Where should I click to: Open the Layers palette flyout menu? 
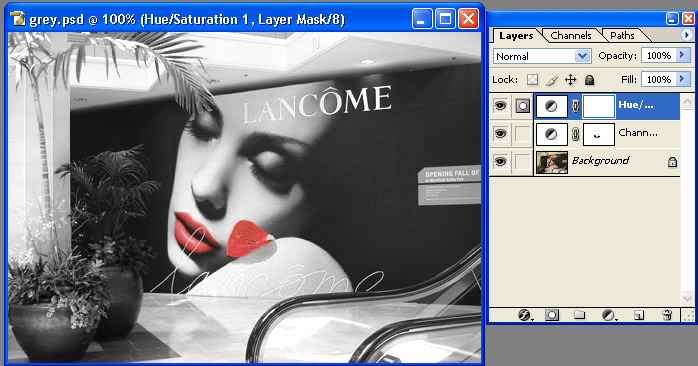(x=686, y=35)
